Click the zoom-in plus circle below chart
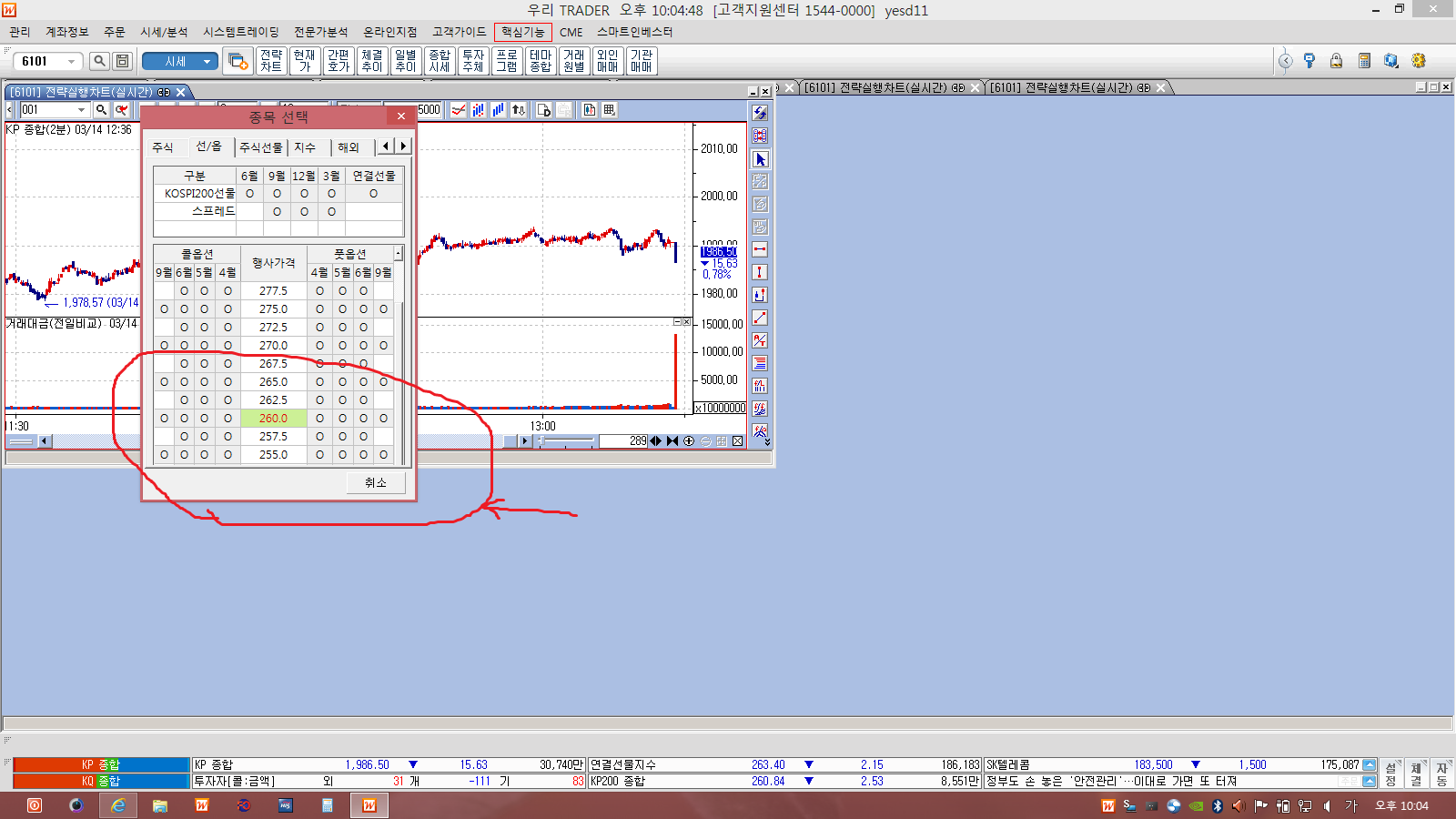Screen dimensions: 1456x819 pyautogui.click(x=689, y=441)
